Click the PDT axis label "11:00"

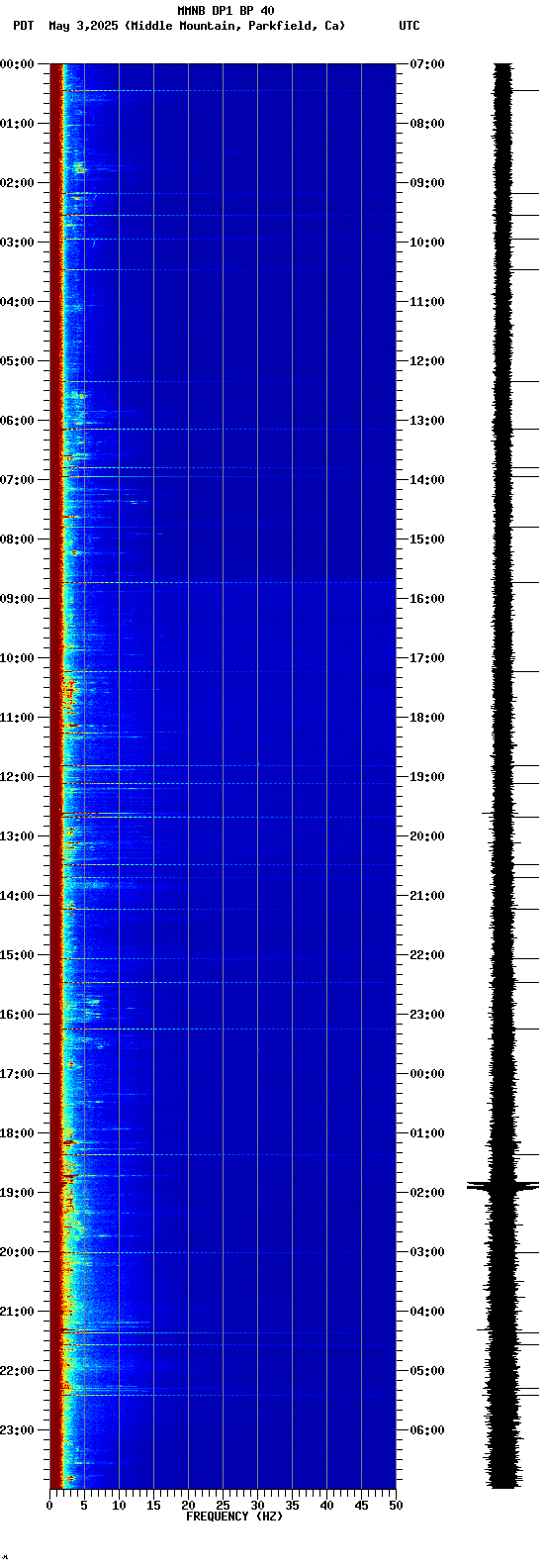[x=17, y=718]
